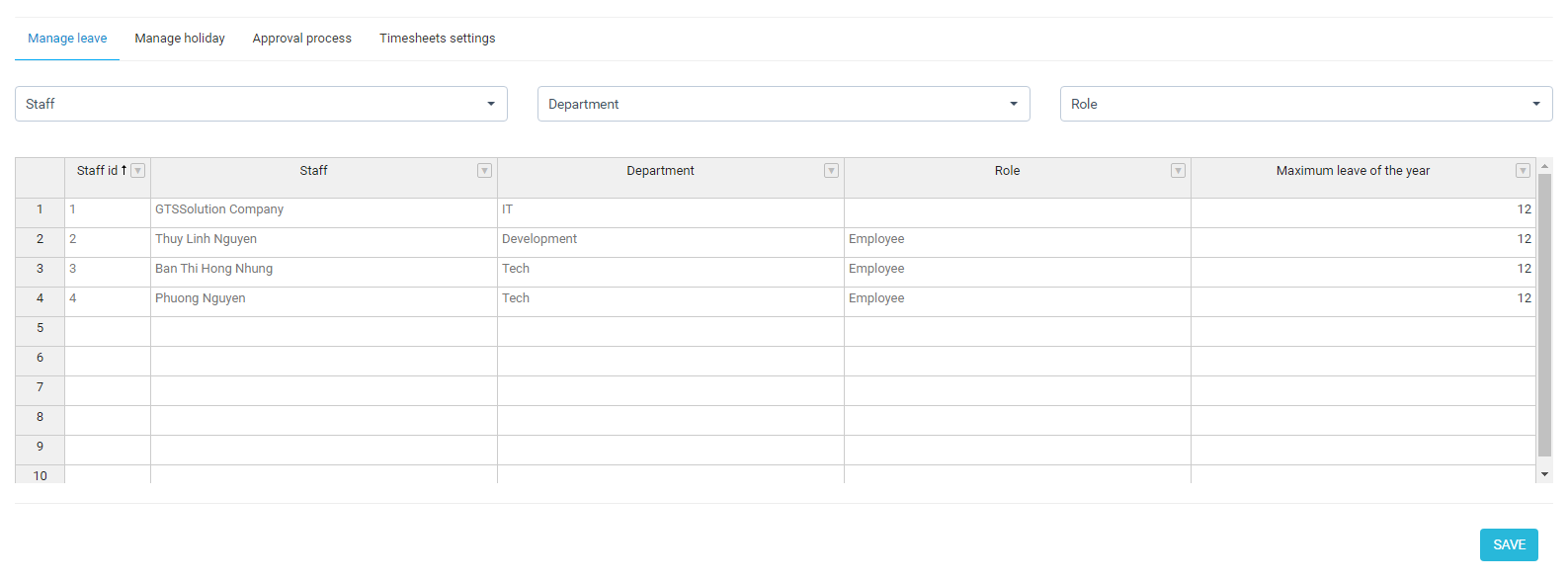Select the Manage leave tab
The height and width of the screenshot is (580, 1568).
tap(67, 39)
